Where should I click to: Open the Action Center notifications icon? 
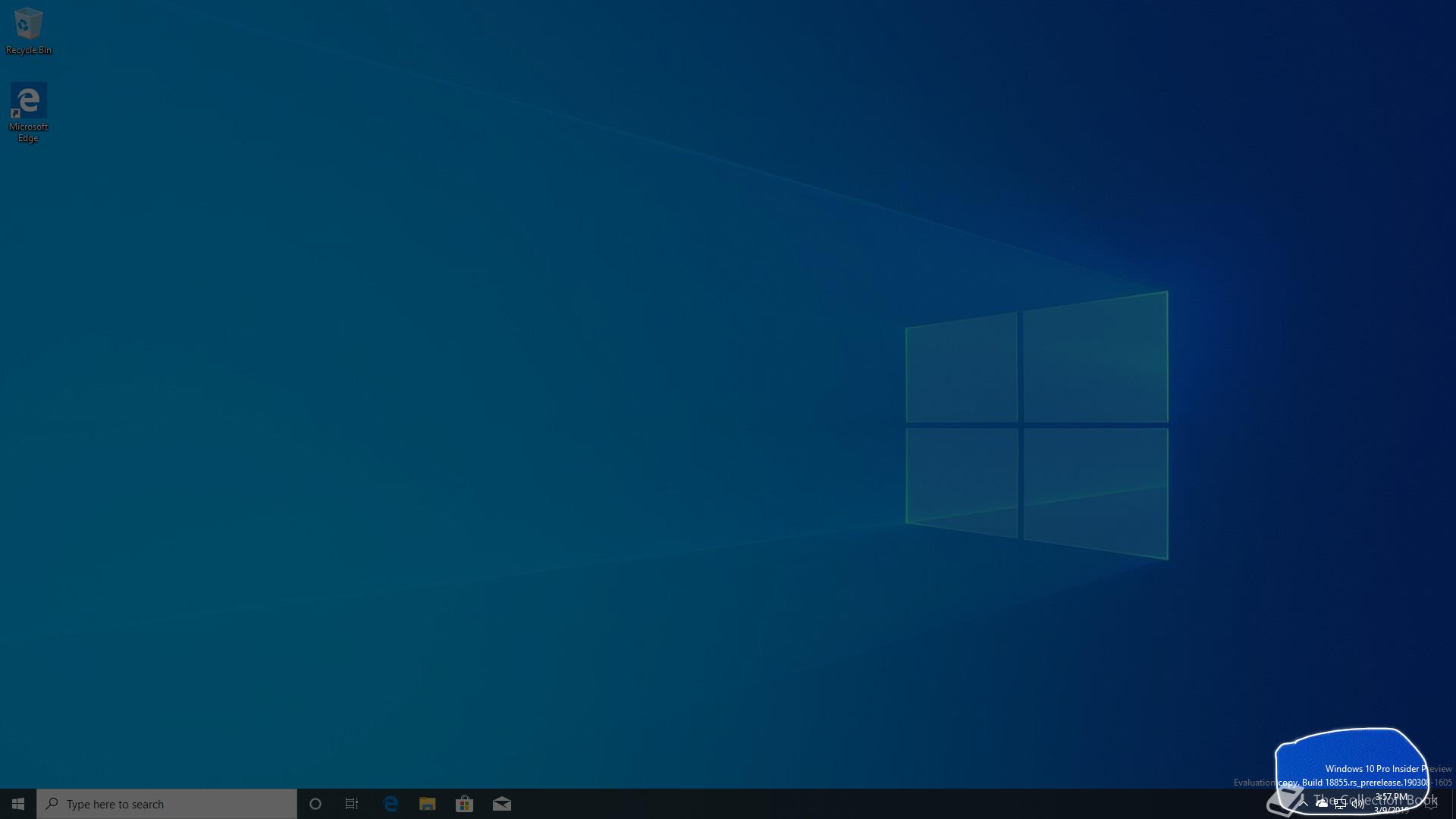pyautogui.click(x=1431, y=804)
